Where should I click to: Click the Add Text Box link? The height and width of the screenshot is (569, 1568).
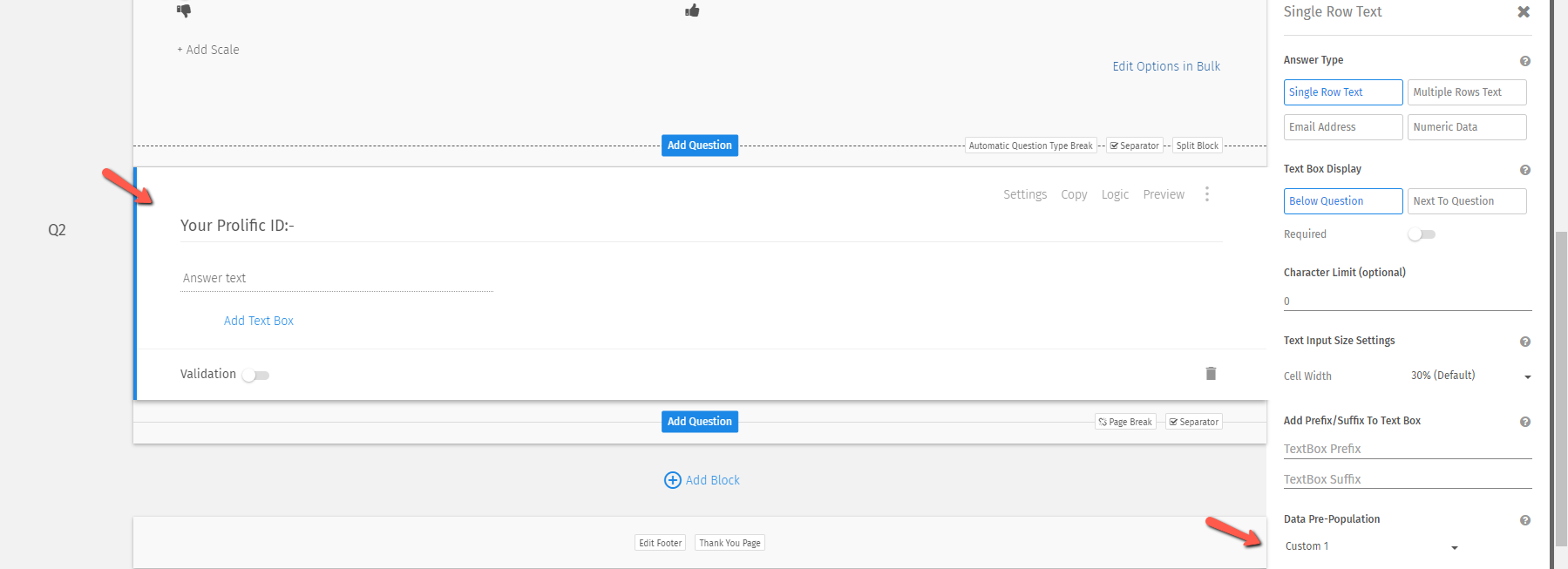click(x=258, y=321)
